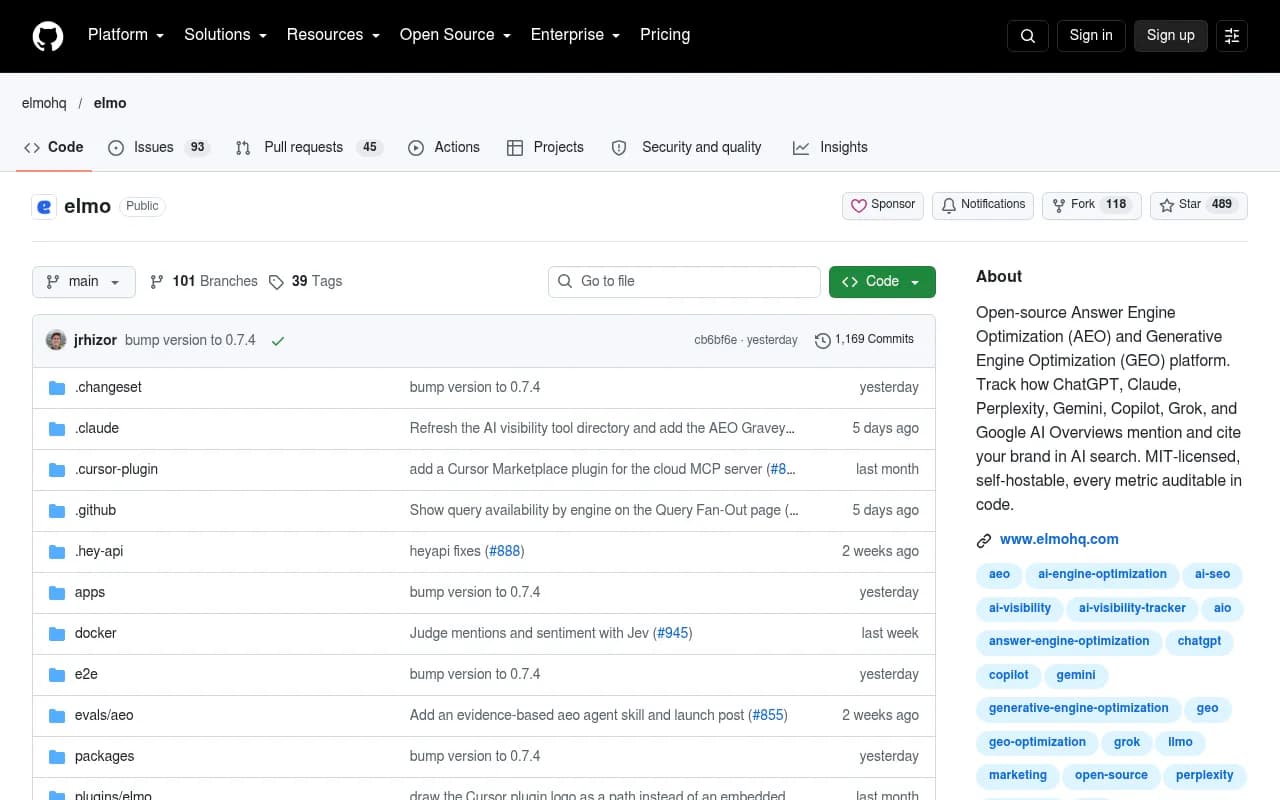
Task: Expand the Platform menu
Action: [126, 35]
